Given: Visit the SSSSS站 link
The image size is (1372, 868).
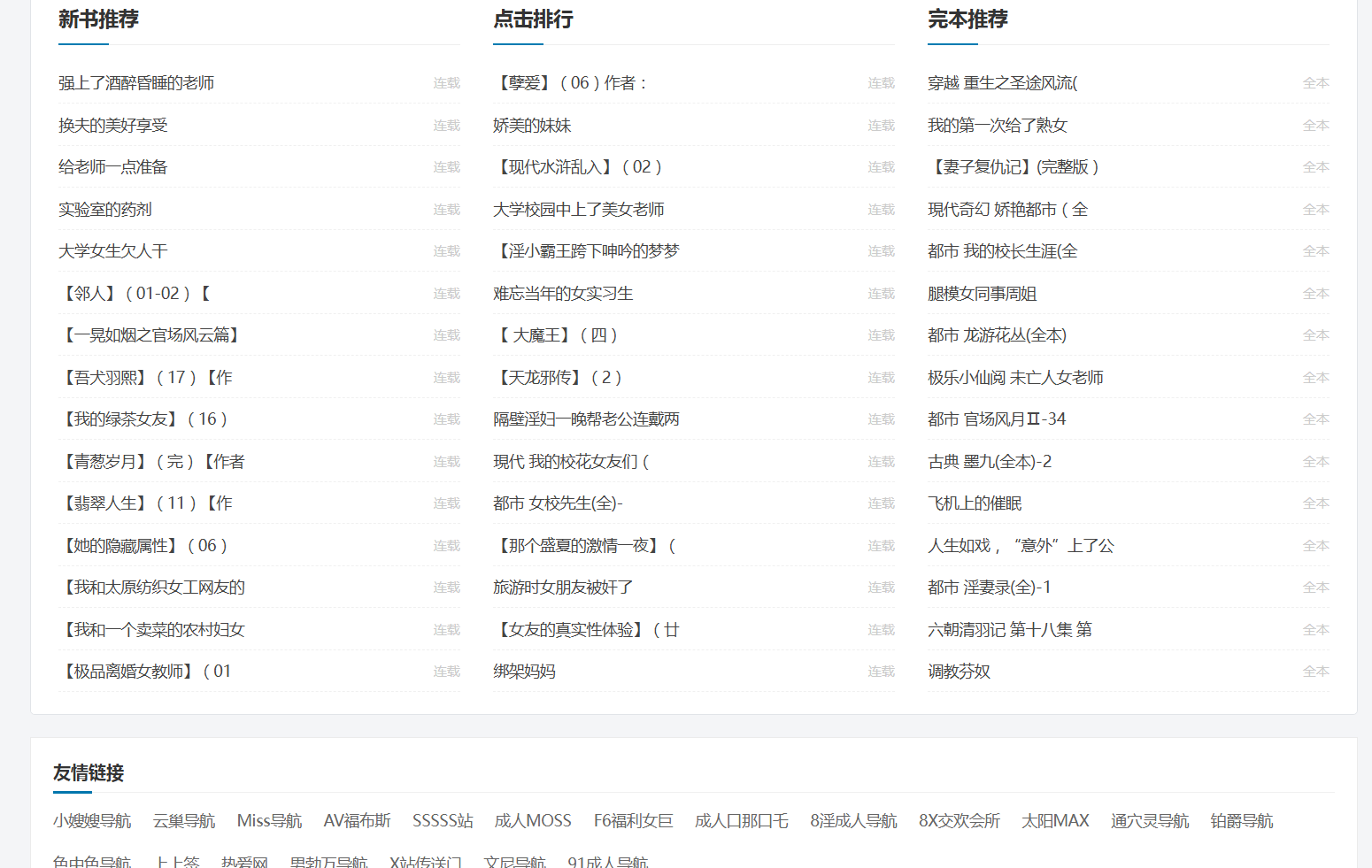Looking at the screenshot, I should tap(443, 821).
